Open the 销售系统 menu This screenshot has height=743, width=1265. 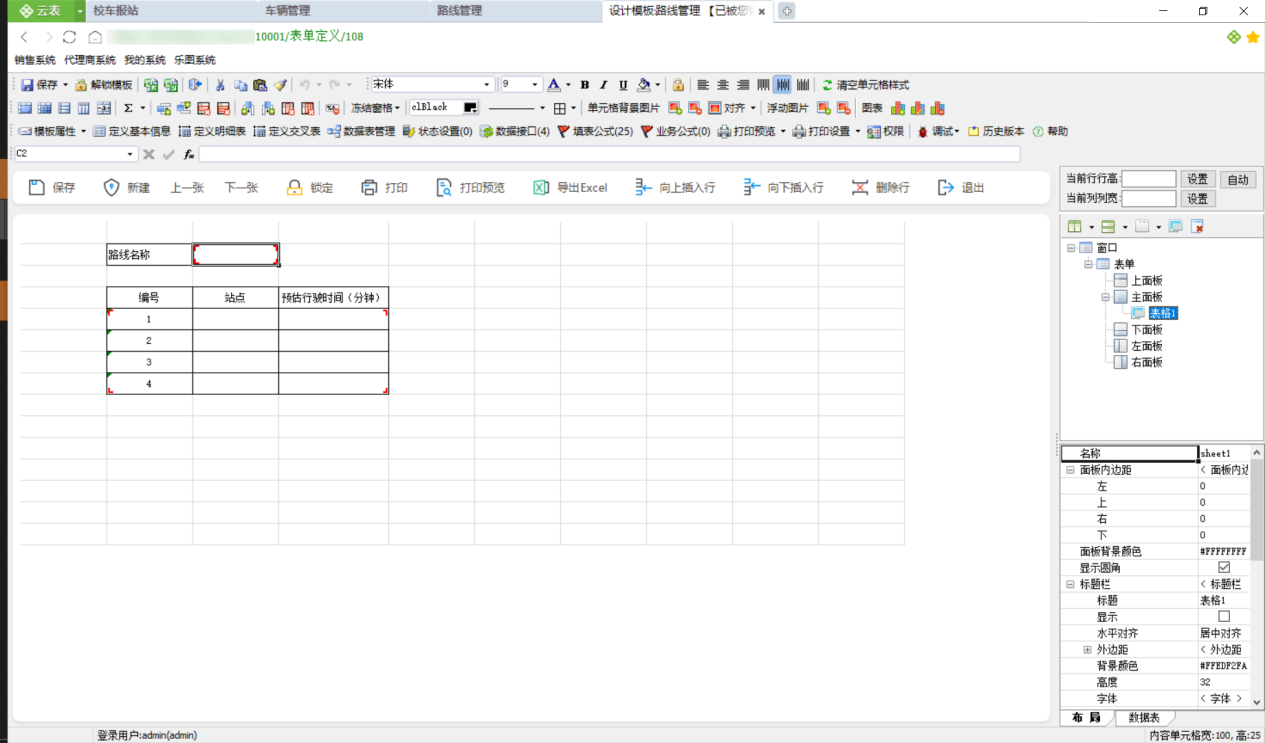pyautogui.click(x=35, y=60)
